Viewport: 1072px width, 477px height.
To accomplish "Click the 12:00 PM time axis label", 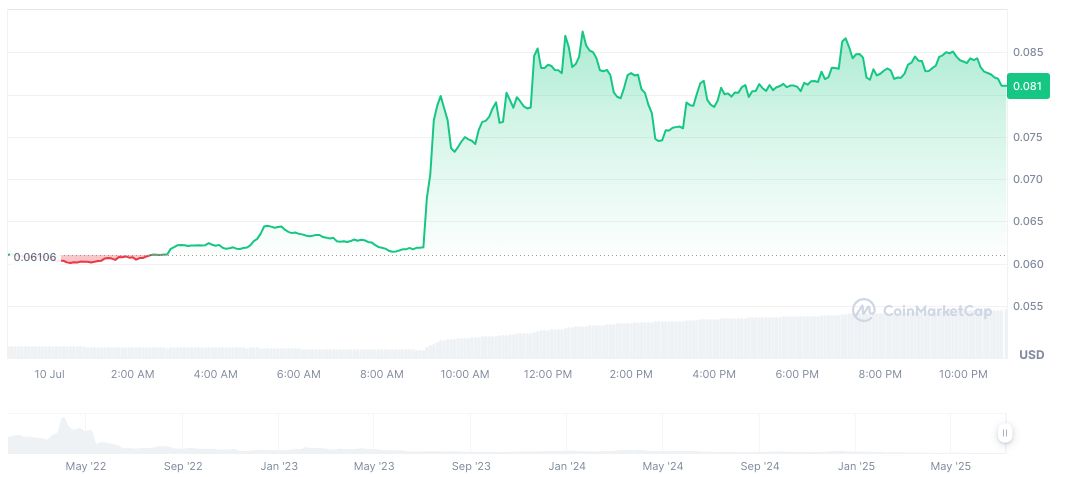I will click(547, 375).
